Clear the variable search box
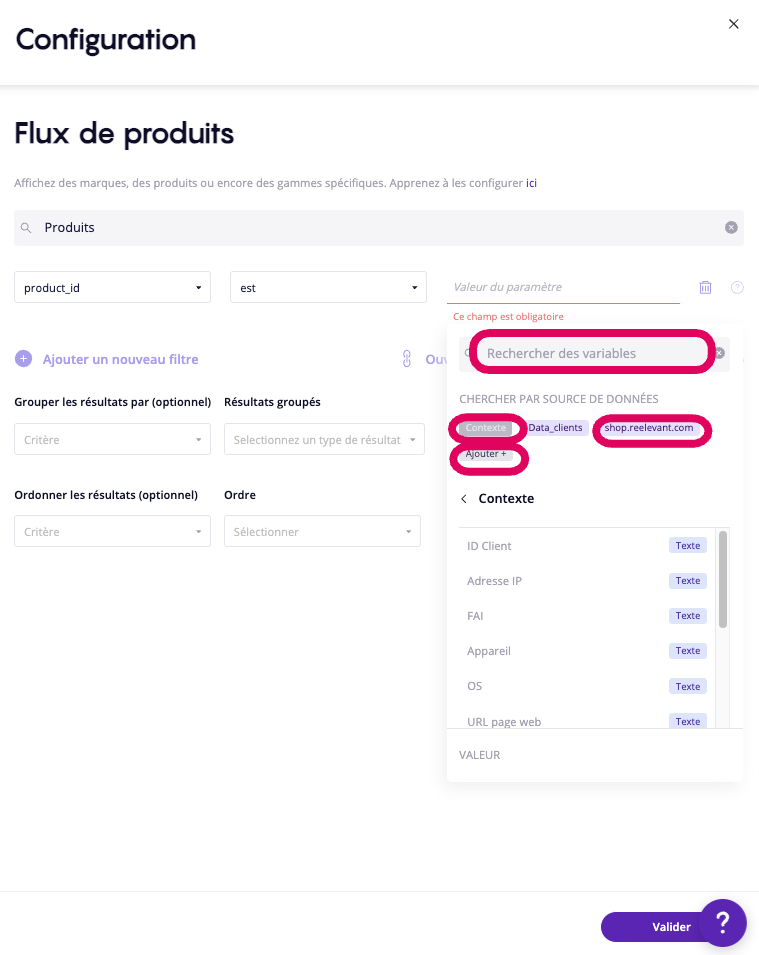This screenshot has height=955, width=759. [719, 353]
